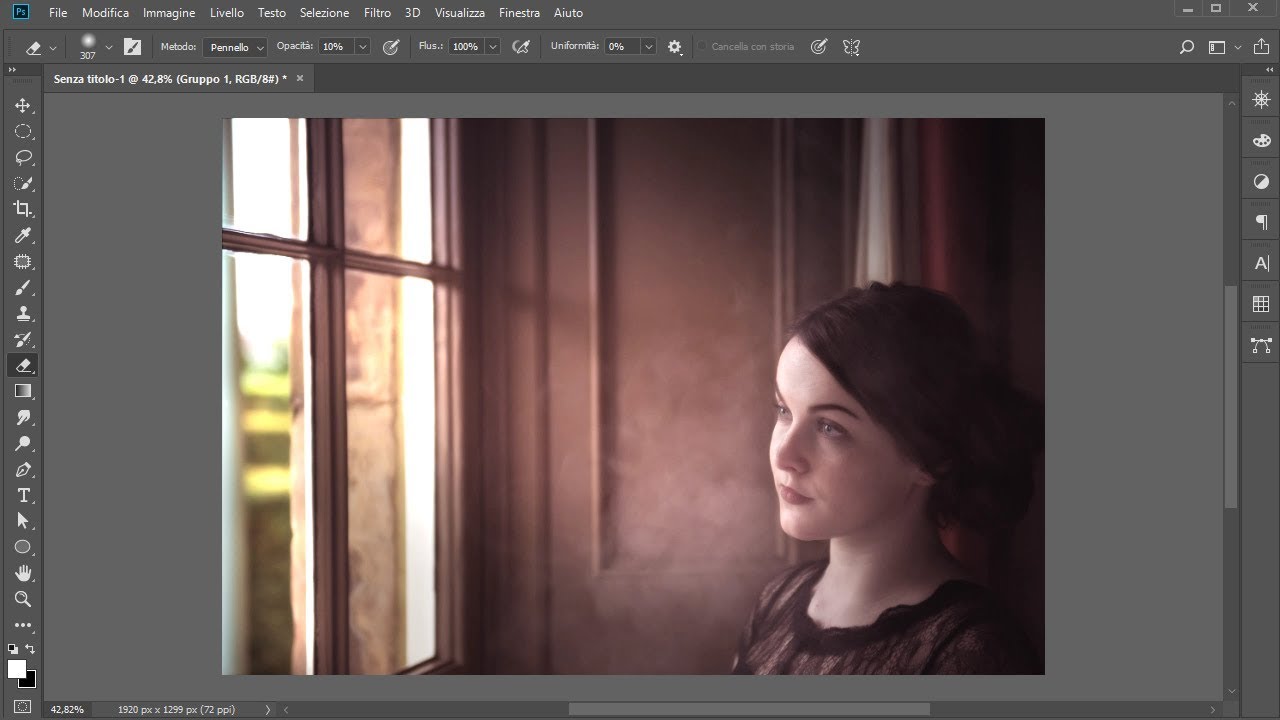1280x720 pixels.
Task: Open the Livello menu
Action: pyautogui.click(x=227, y=13)
